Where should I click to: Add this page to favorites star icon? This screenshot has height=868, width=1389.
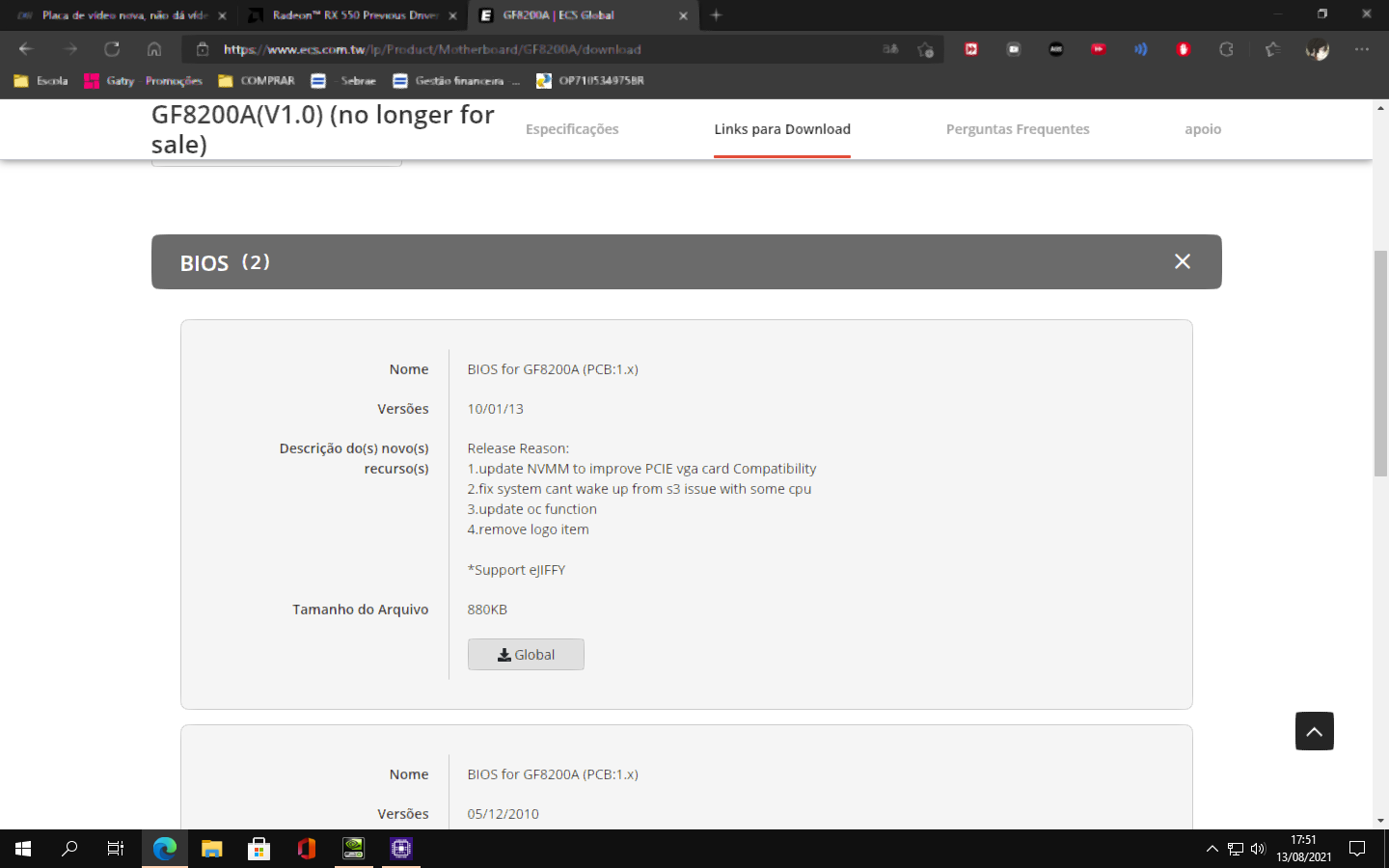click(926, 49)
